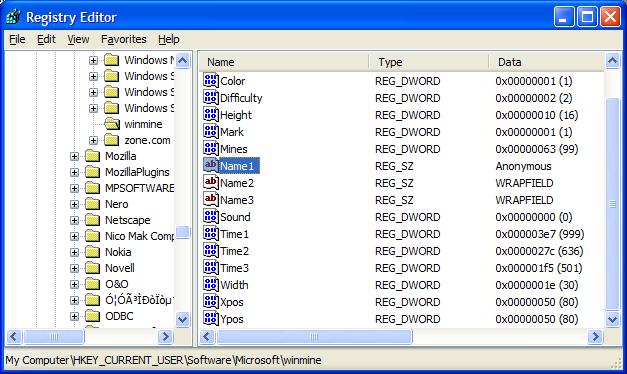
Task: Click the Novell folder icon
Action: (93, 268)
